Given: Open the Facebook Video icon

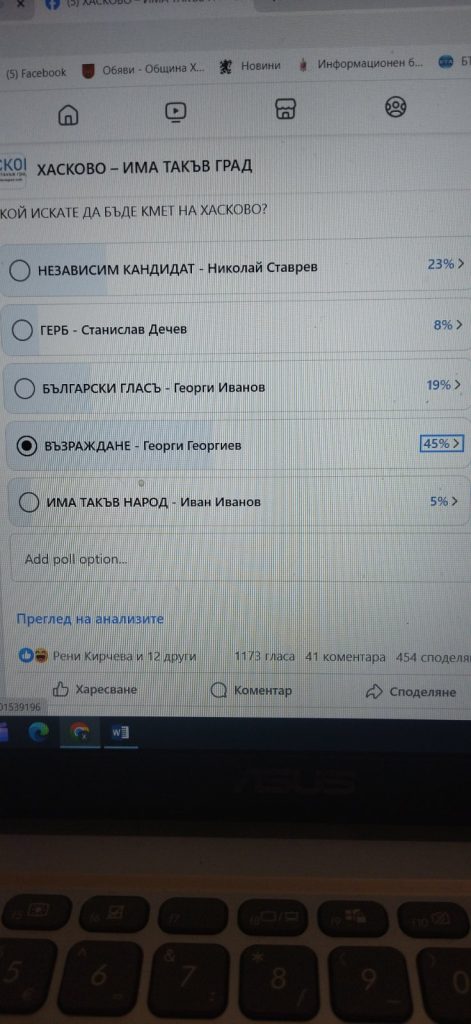Looking at the screenshot, I should [x=176, y=112].
